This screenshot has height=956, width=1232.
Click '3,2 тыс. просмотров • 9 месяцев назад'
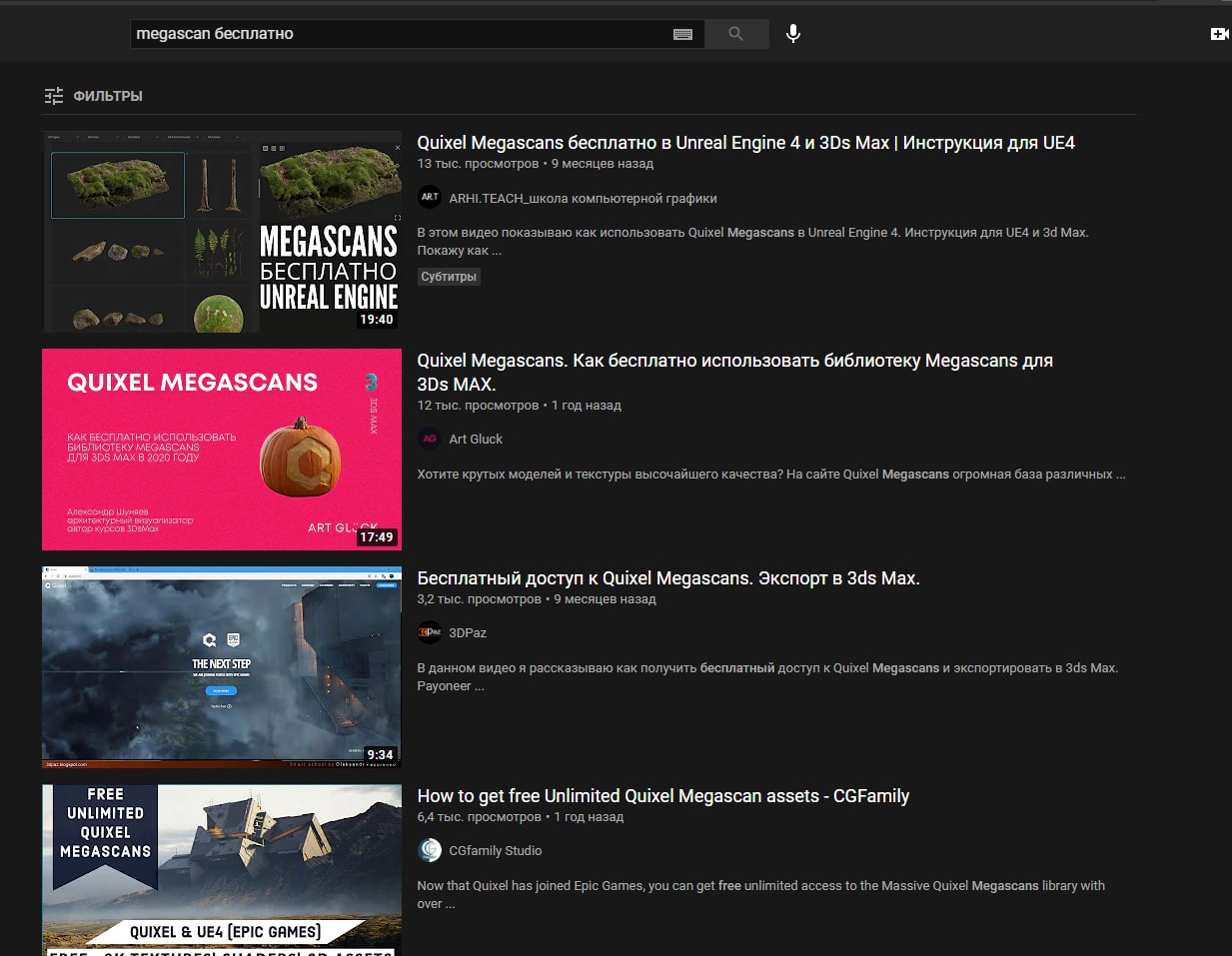(x=537, y=599)
